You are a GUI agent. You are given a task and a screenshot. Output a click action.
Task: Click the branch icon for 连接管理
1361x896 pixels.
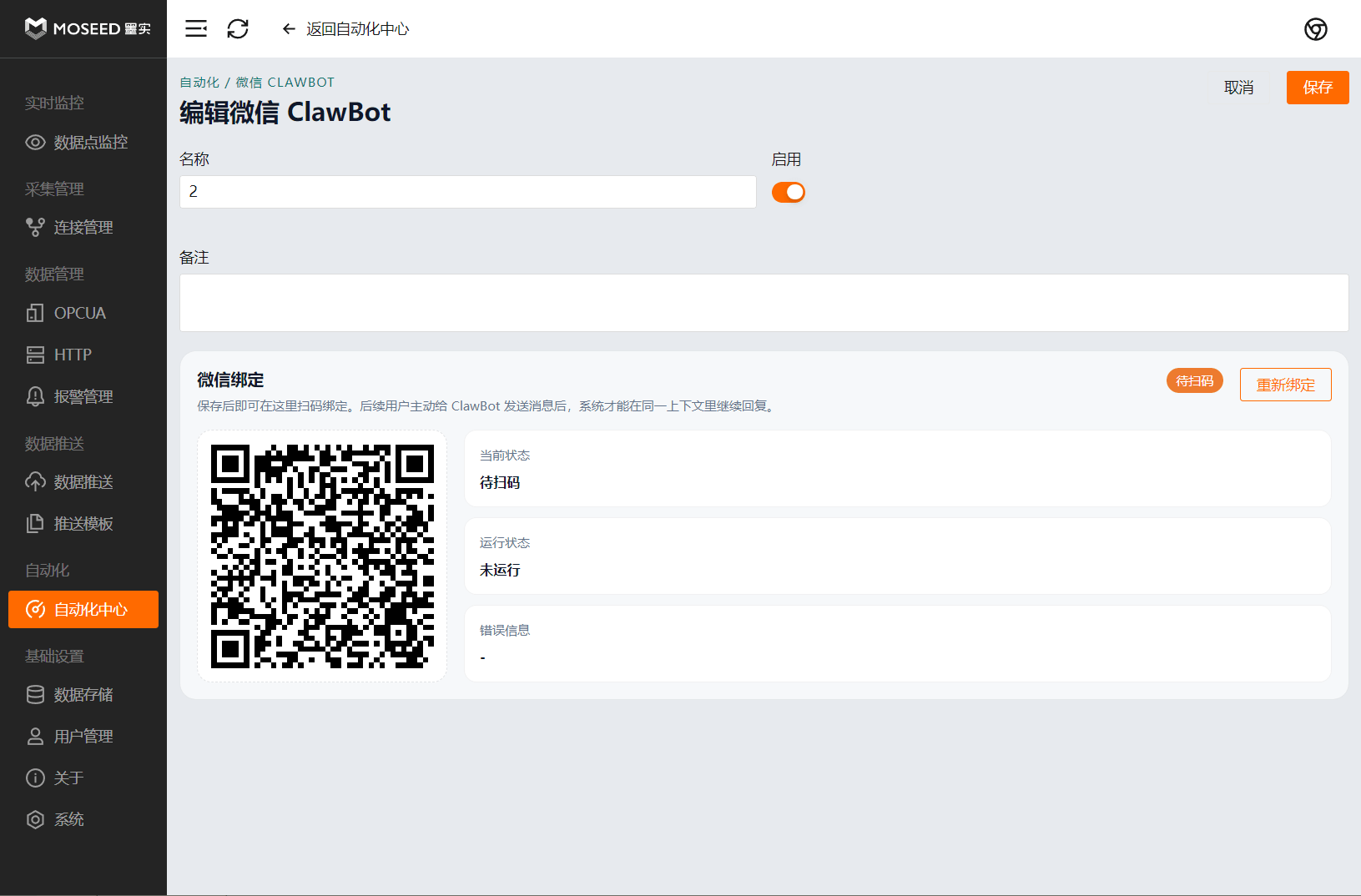(35, 228)
